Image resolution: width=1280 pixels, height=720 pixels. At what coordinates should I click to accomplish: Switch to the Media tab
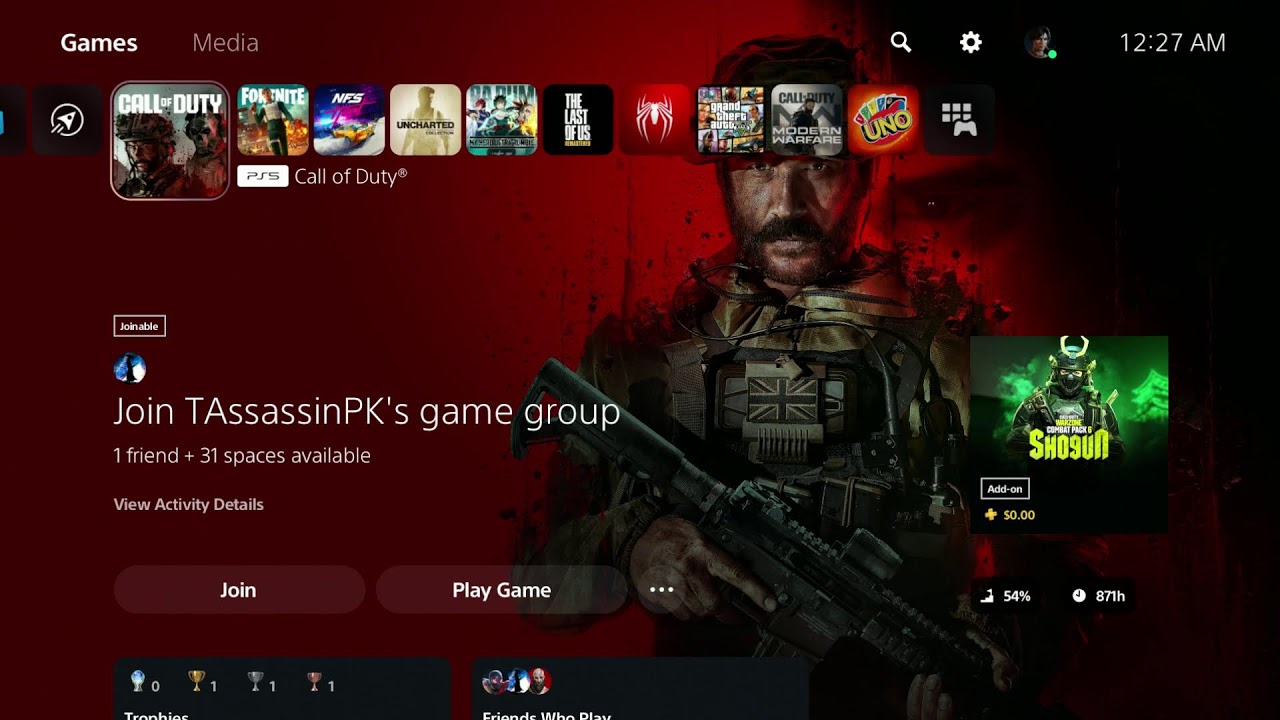[x=225, y=43]
